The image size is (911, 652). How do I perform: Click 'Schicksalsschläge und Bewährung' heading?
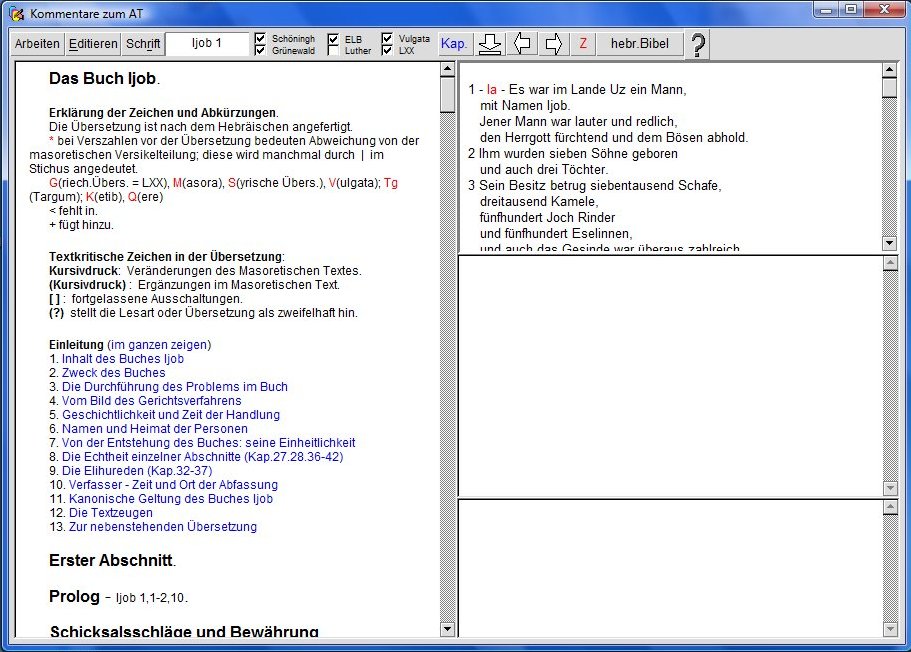pyautogui.click(x=184, y=631)
